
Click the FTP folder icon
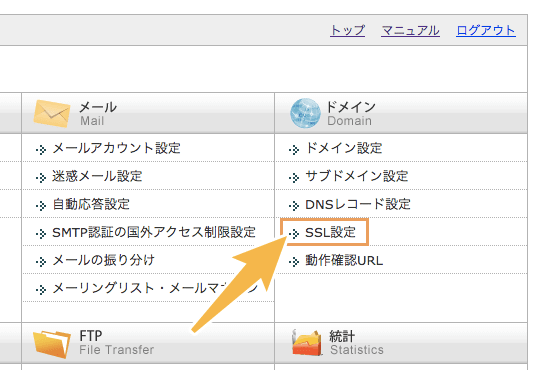(x=52, y=344)
